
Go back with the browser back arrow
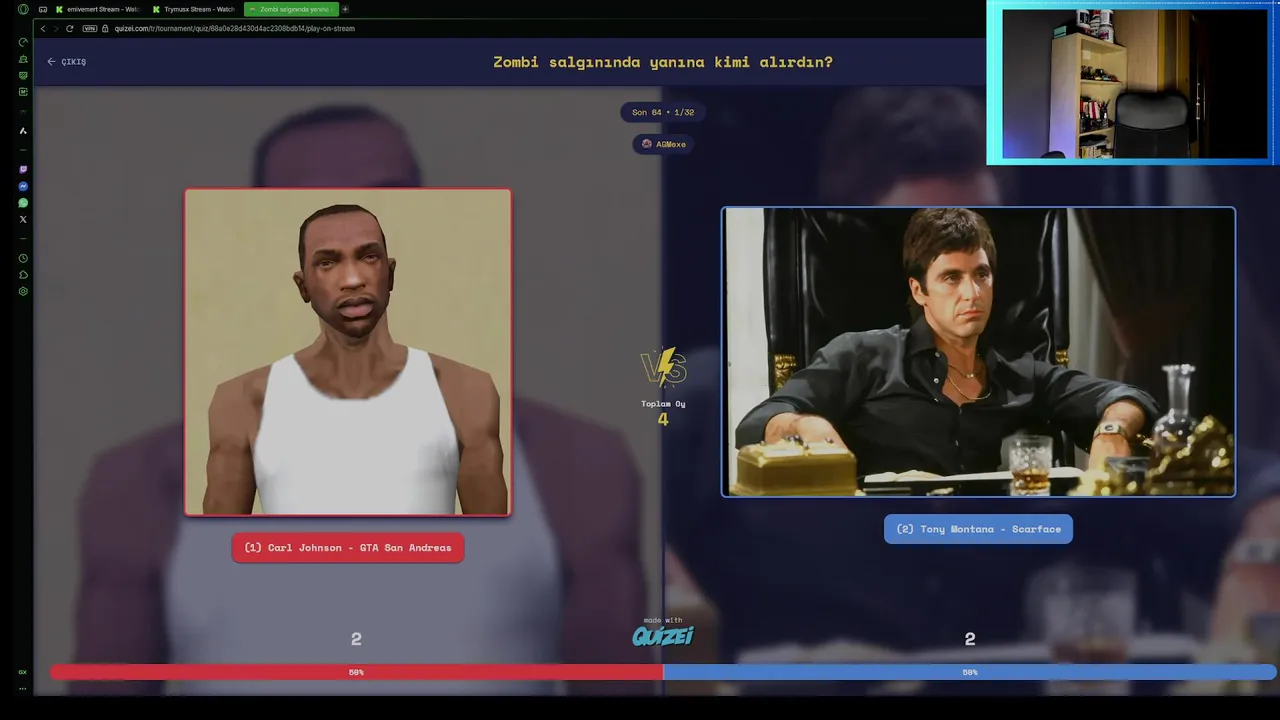click(43, 28)
